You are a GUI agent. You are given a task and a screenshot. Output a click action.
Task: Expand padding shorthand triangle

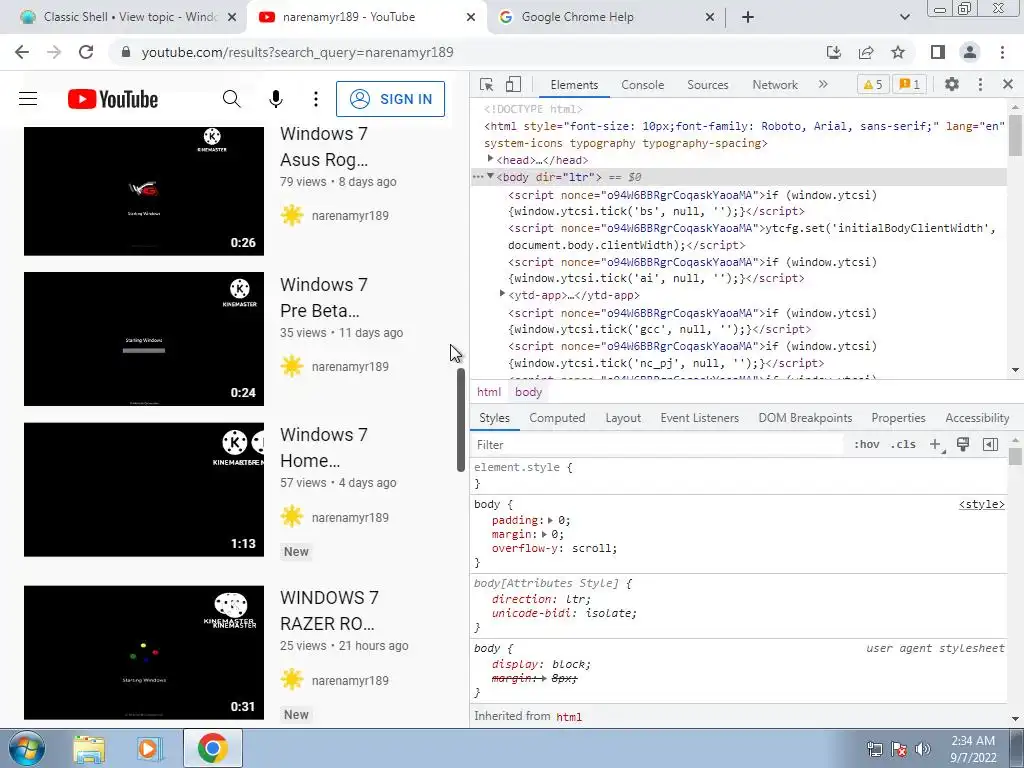click(x=550, y=520)
